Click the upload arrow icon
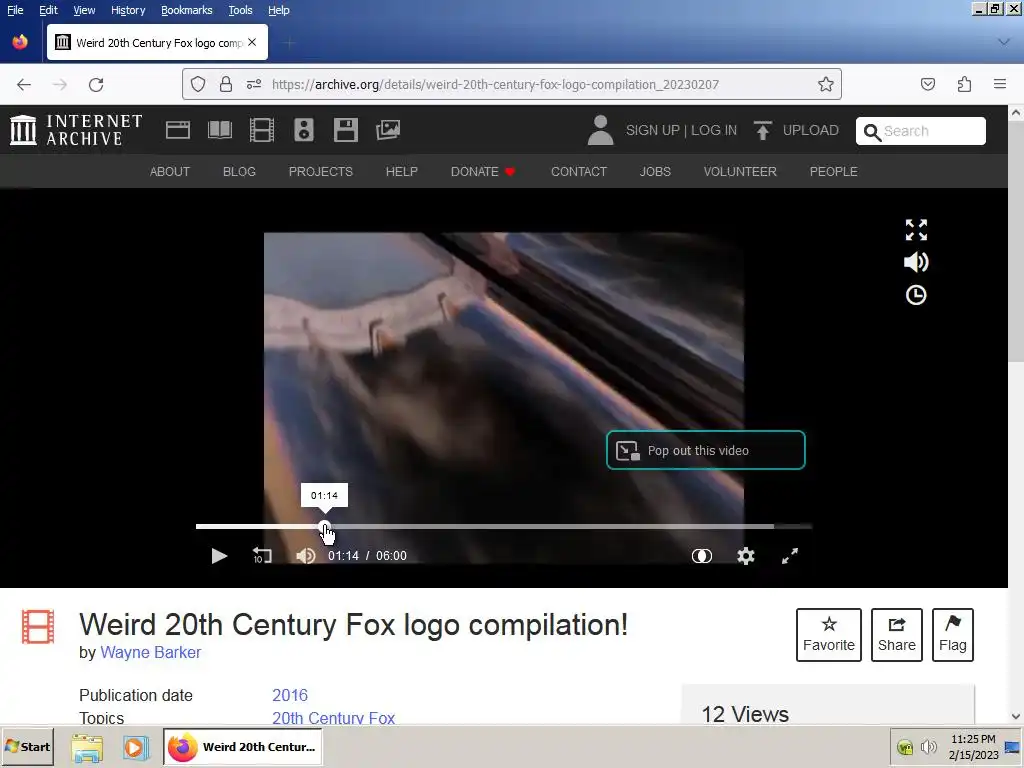Screen dimensions: 1024x768 coord(762,130)
